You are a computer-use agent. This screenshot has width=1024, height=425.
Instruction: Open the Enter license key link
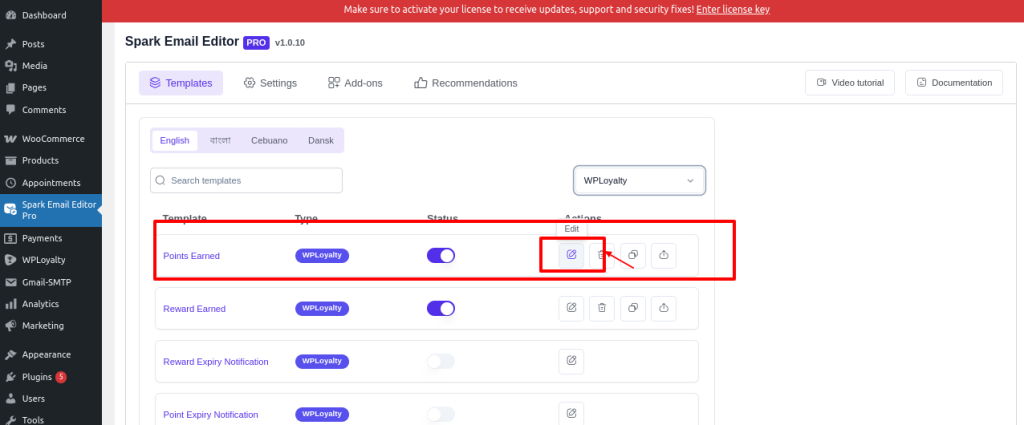coord(733,10)
